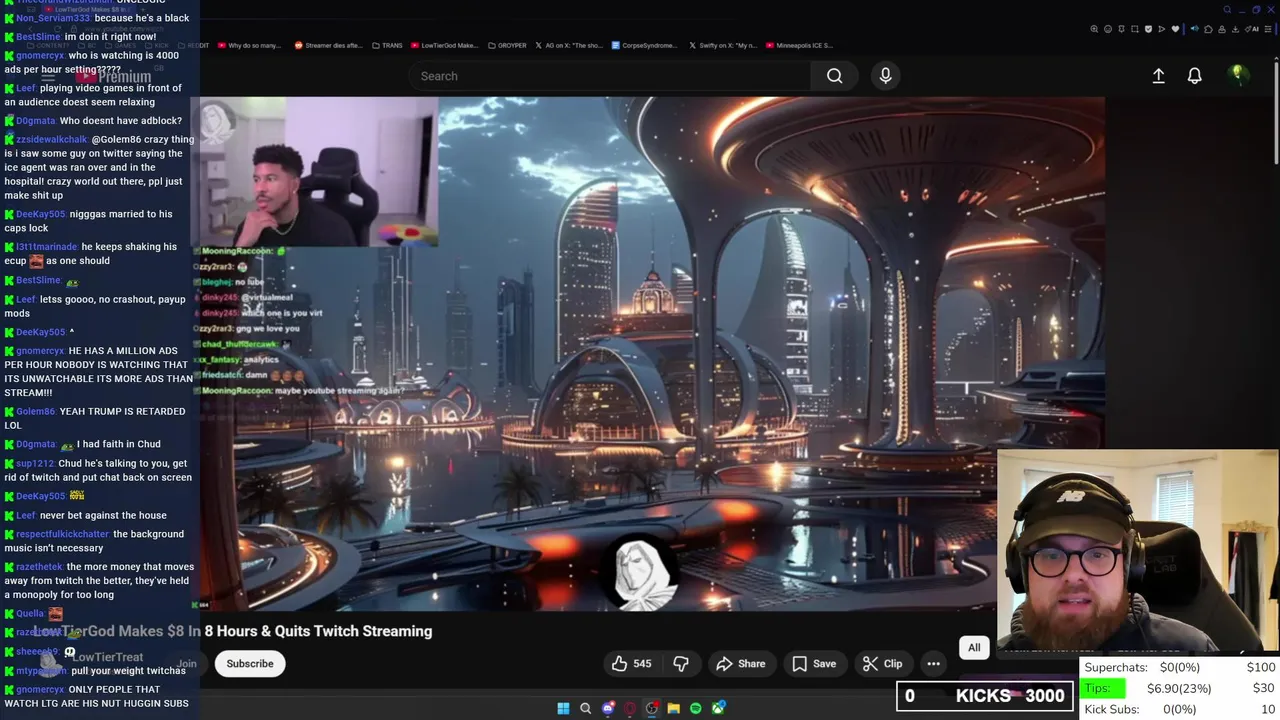Click sup1212 chat username
The width and height of the screenshot is (1280, 720).
click(x=35, y=464)
